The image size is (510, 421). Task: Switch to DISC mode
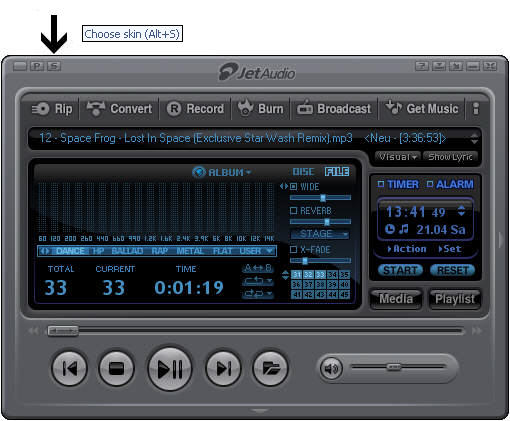[303, 172]
